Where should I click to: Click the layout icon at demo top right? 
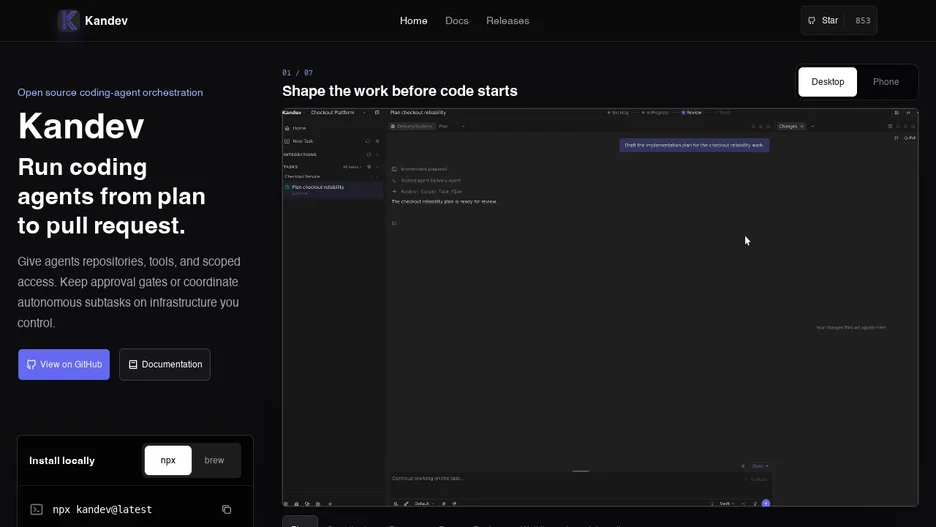coord(897,112)
